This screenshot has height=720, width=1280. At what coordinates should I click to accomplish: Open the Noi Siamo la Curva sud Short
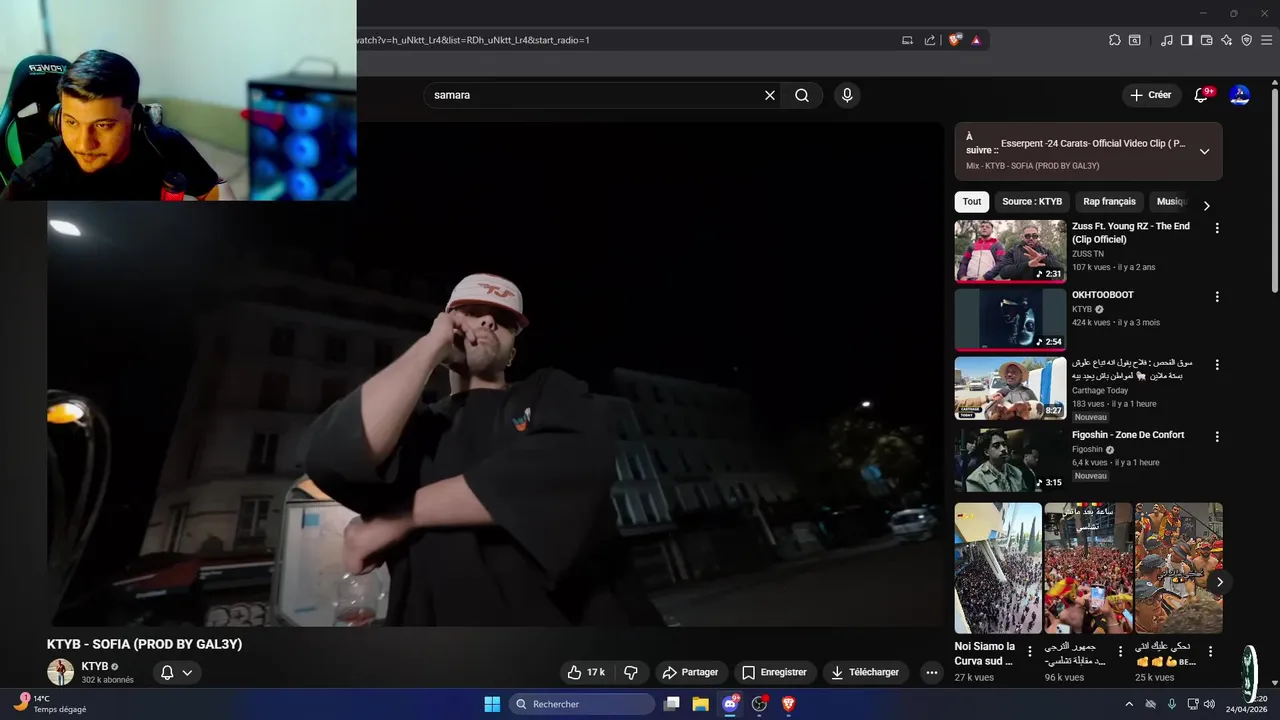click(x=998, y=568)
